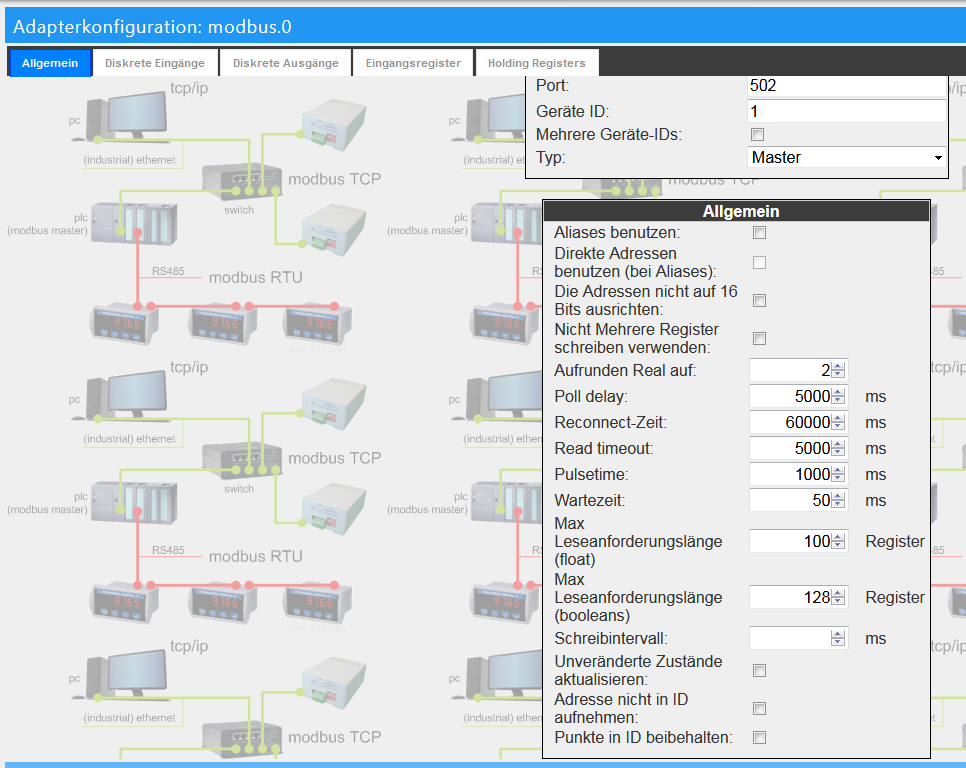Image resolution: width=966 pixels, height=768 pixels.
Task: Click the Pulsetime spinner arrows
Action: (838, 474)
